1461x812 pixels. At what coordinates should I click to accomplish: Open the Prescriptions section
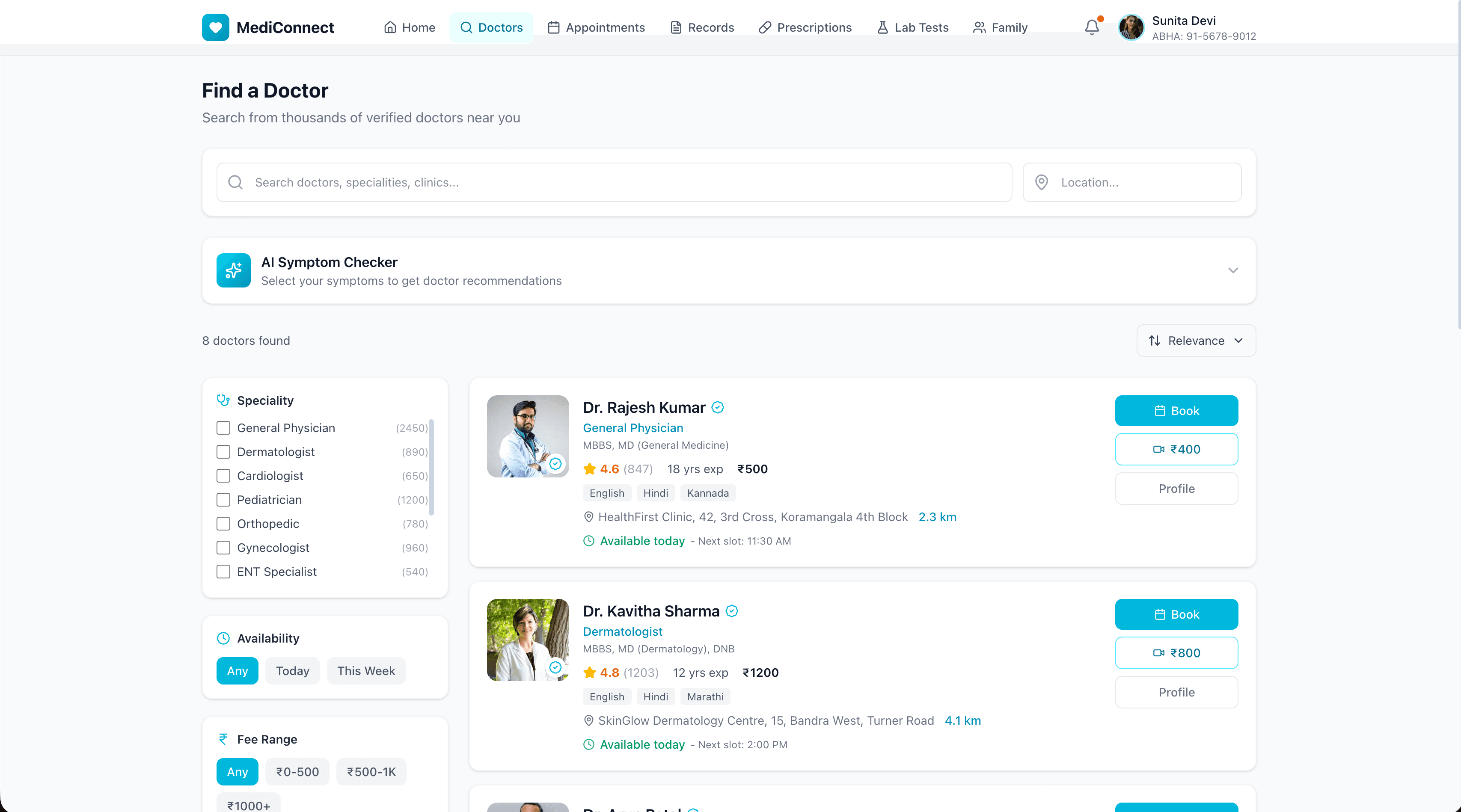click(805, 27)
